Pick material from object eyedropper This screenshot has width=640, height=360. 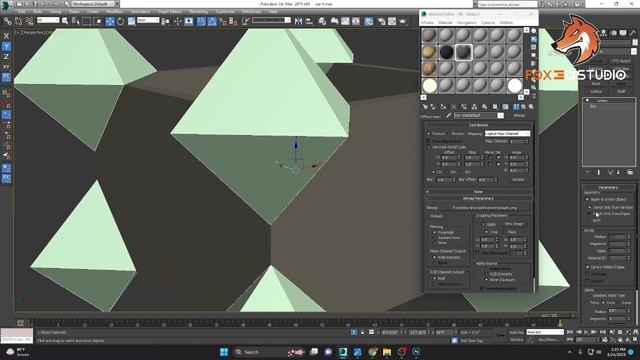(x=448, y=116)
